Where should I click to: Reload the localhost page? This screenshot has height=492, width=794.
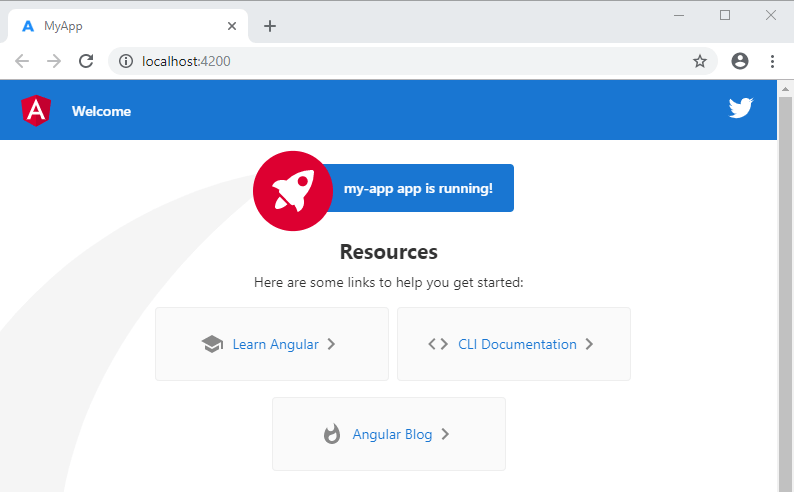86,61
